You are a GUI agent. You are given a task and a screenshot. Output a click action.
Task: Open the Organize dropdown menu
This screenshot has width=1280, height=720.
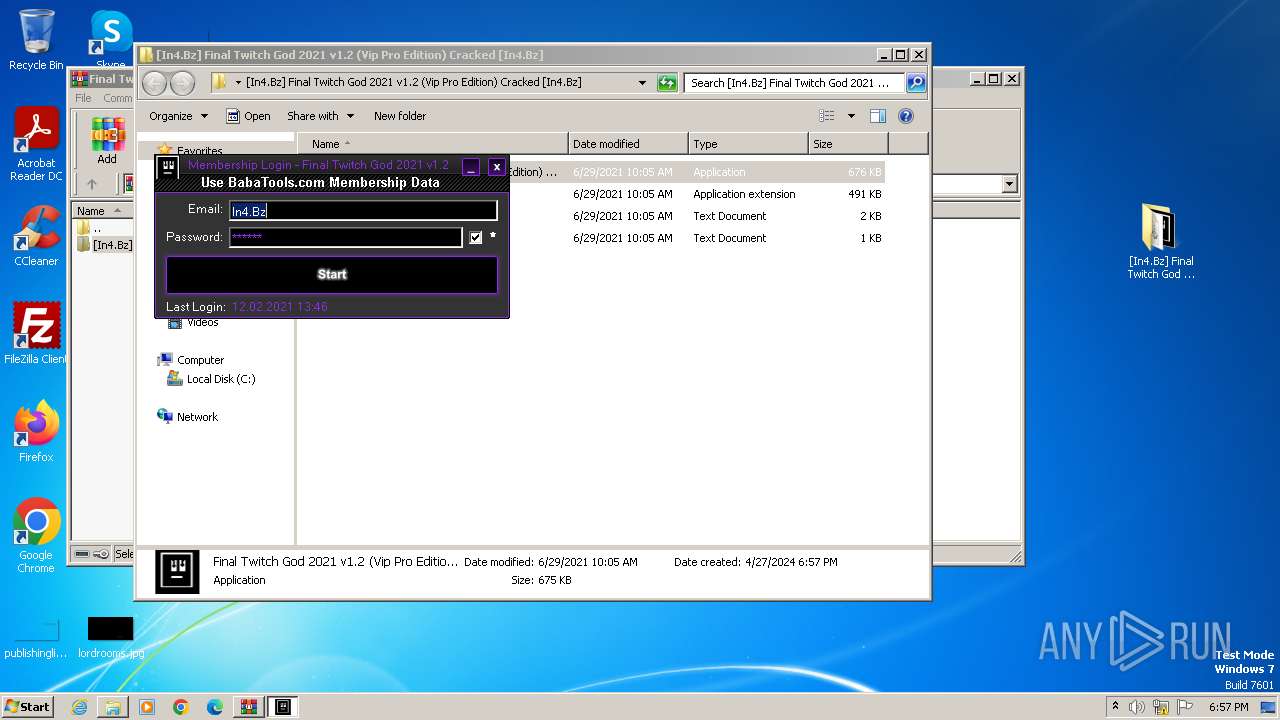pos(178,116)
